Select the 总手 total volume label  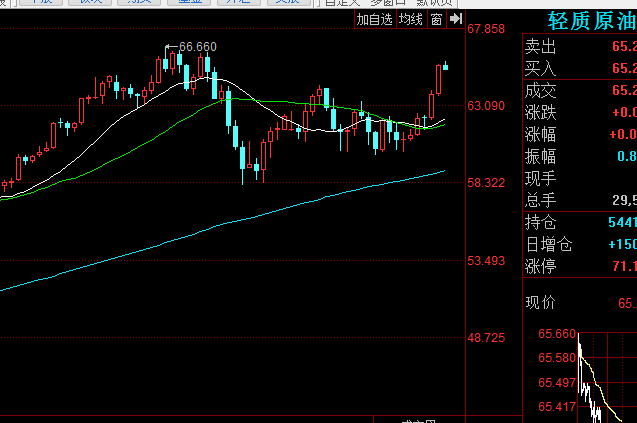coord(540,200)
